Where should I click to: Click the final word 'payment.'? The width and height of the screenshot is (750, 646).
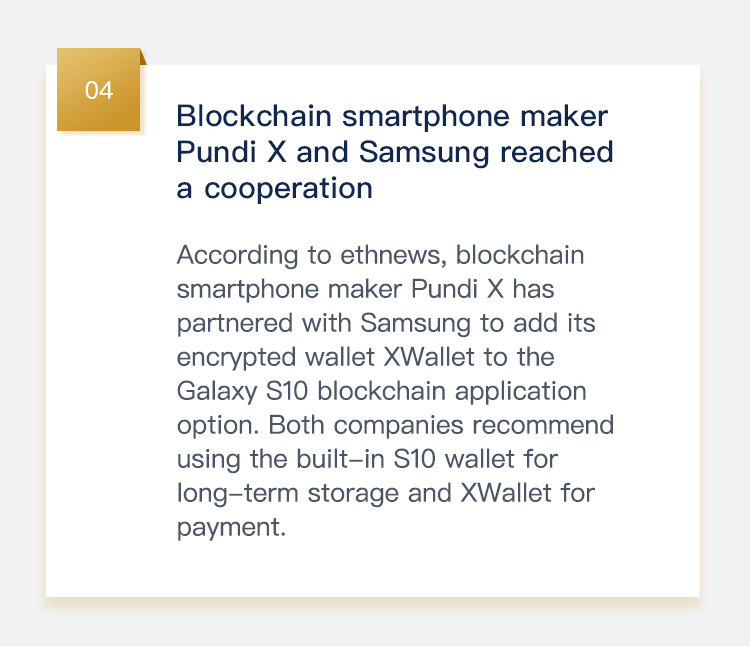[x=231, y=527]
